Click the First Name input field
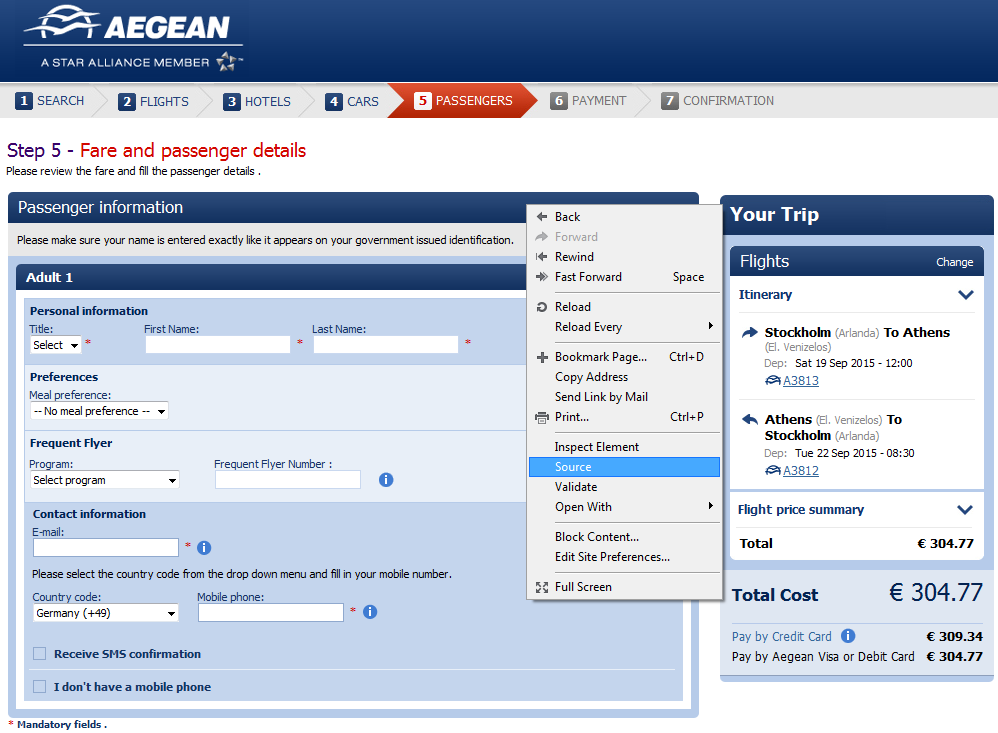998x733 pixels. click(x=217, y=345)
